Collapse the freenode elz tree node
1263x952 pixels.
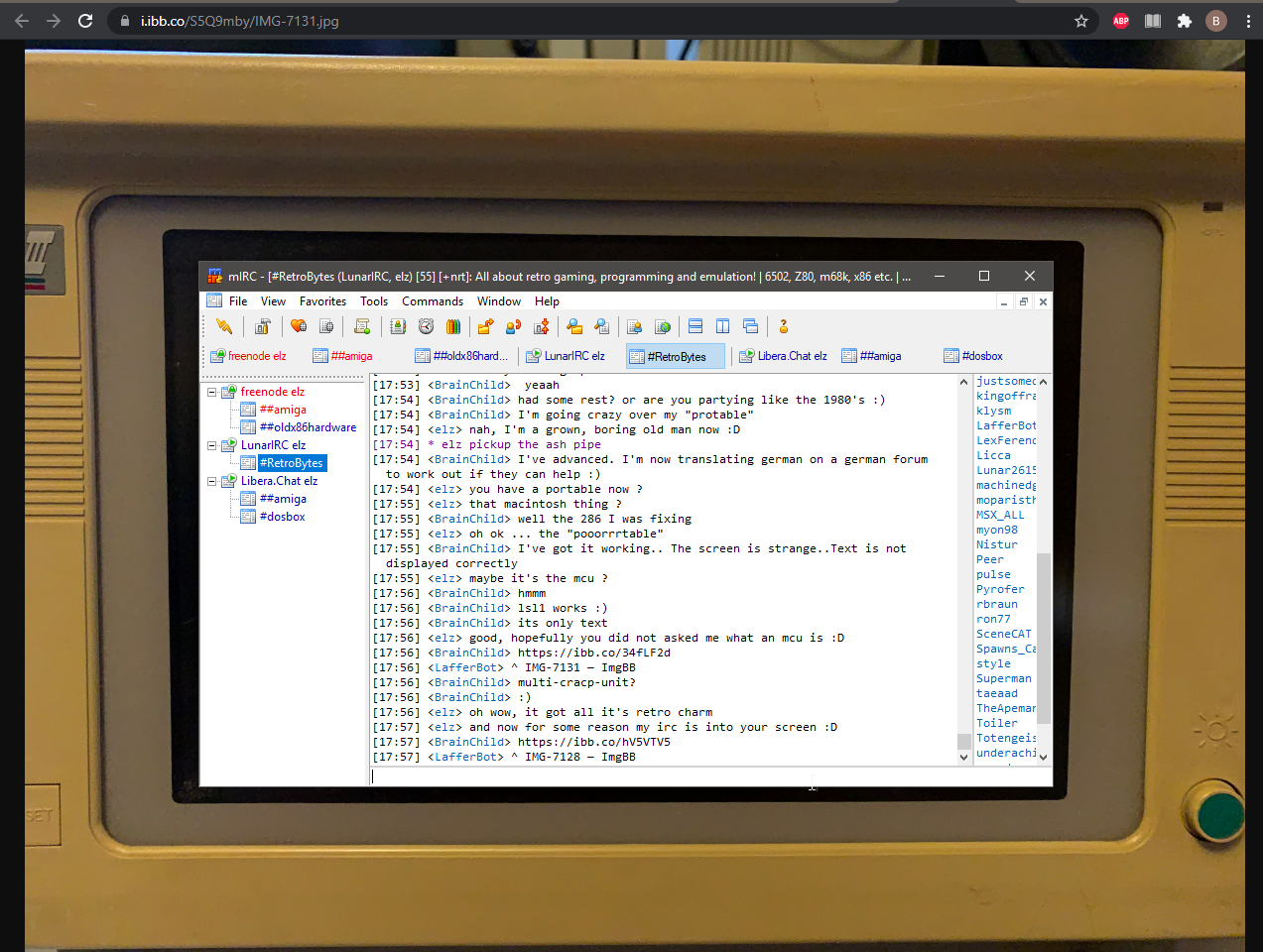pos(211,392)
